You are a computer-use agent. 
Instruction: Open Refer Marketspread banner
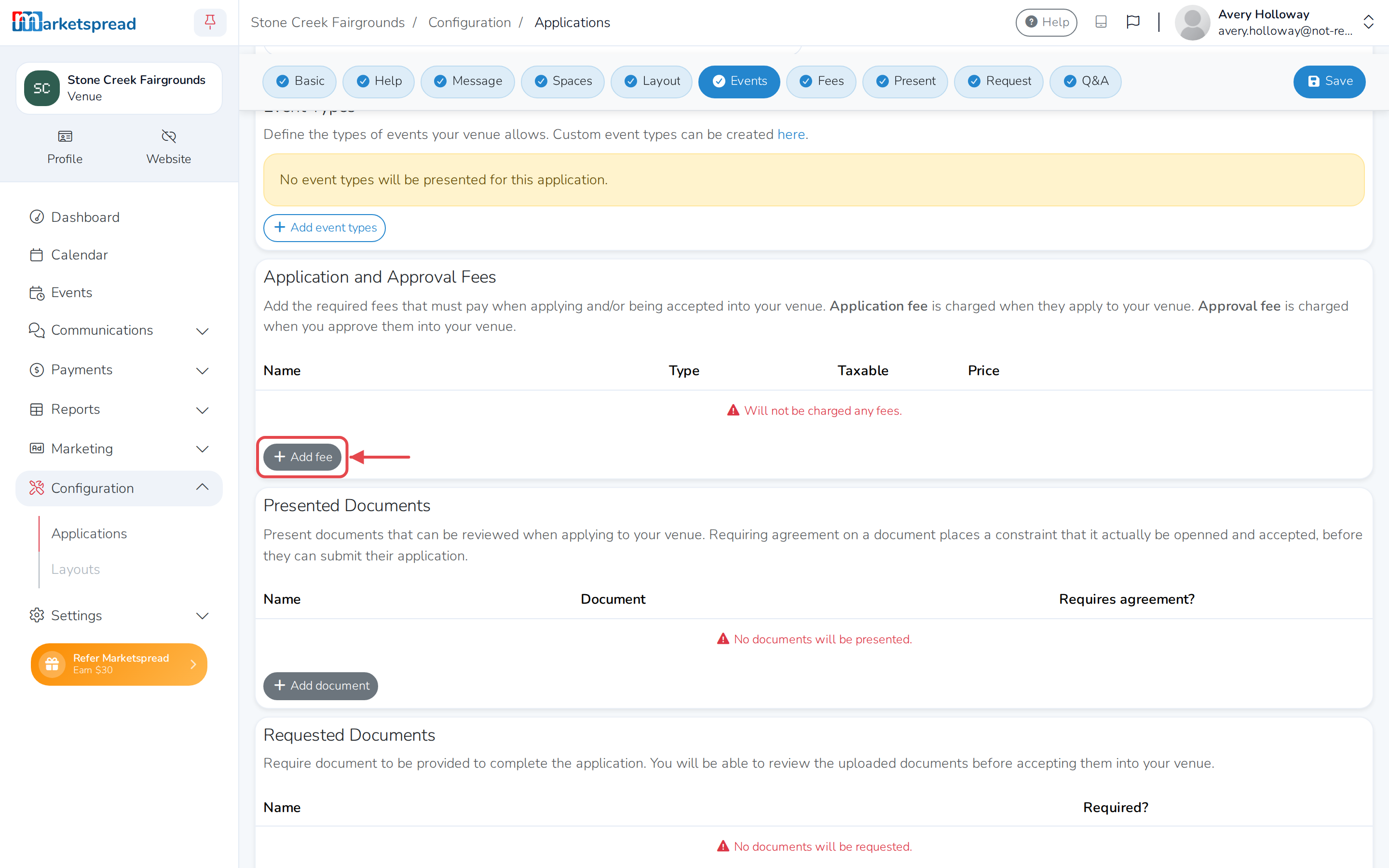pyautogui.click(x=119, y=664)
